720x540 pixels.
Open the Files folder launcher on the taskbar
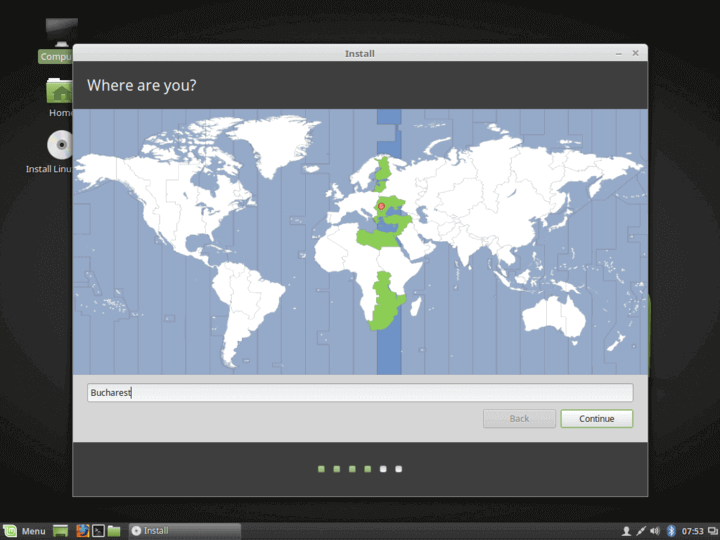pyautogui.click(x=114, y=531)
